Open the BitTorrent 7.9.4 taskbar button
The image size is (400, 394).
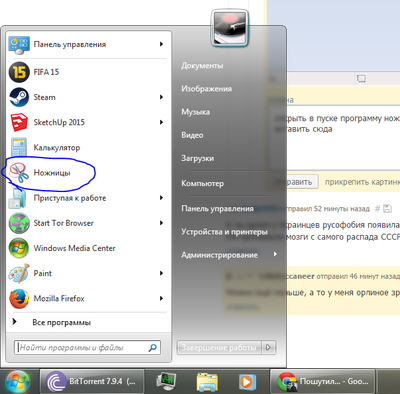point(92,381)
